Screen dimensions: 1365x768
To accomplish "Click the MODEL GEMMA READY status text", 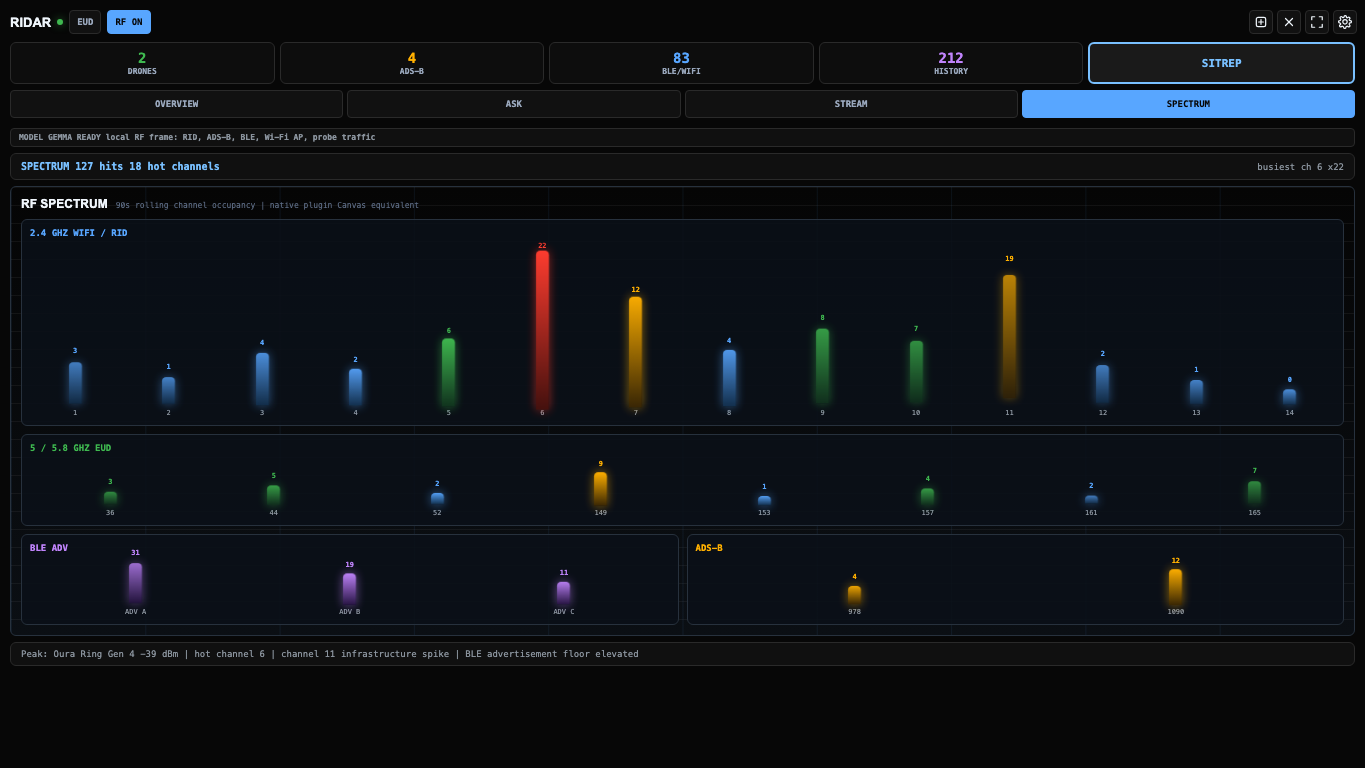I will 197,137.
